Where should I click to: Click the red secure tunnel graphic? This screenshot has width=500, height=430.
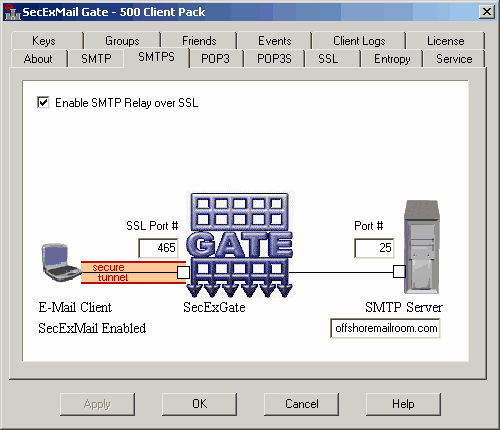[133, 272]
